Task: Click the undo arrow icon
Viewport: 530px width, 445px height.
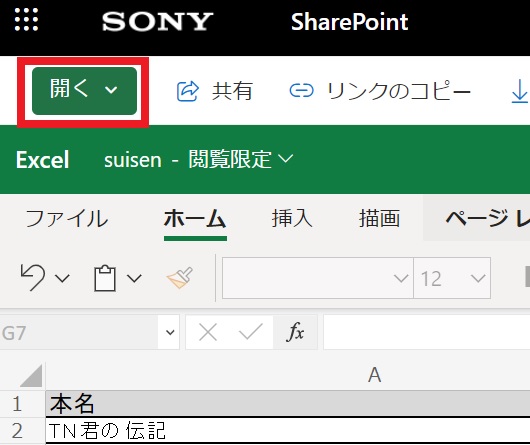Action: [33, 278]
